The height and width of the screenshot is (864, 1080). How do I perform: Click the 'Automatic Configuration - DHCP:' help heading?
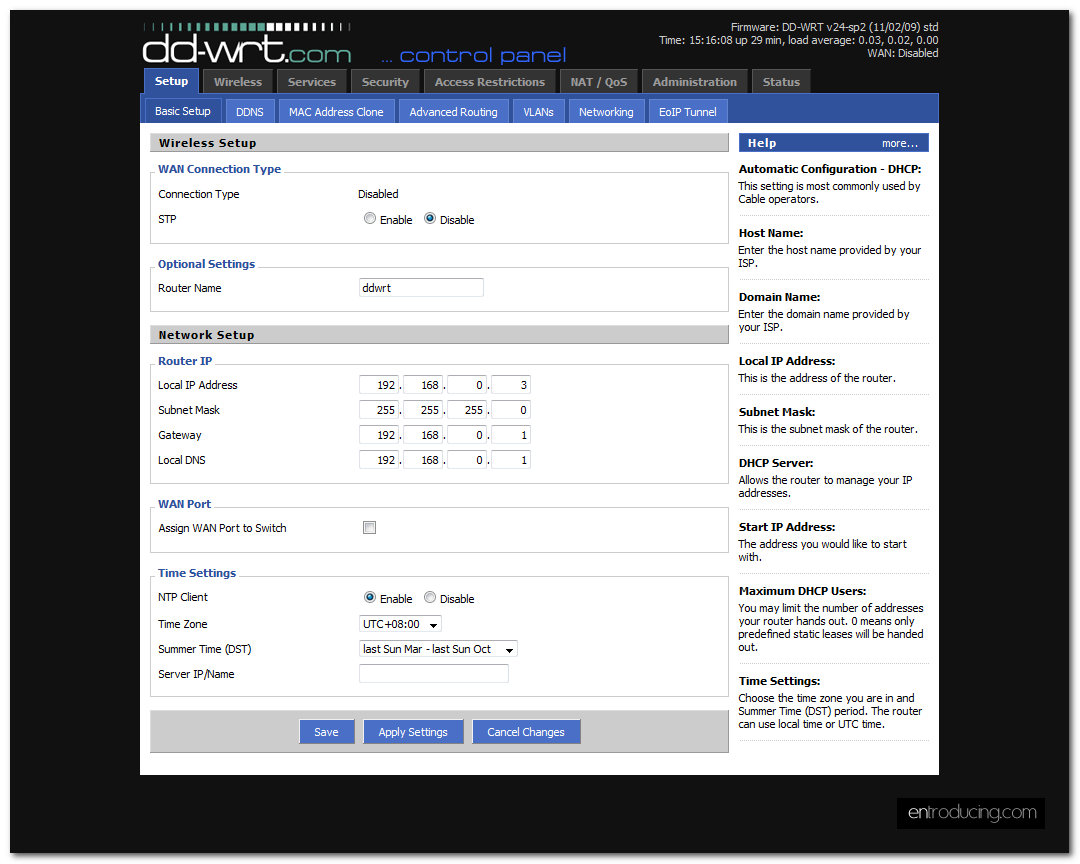(829, 169)
